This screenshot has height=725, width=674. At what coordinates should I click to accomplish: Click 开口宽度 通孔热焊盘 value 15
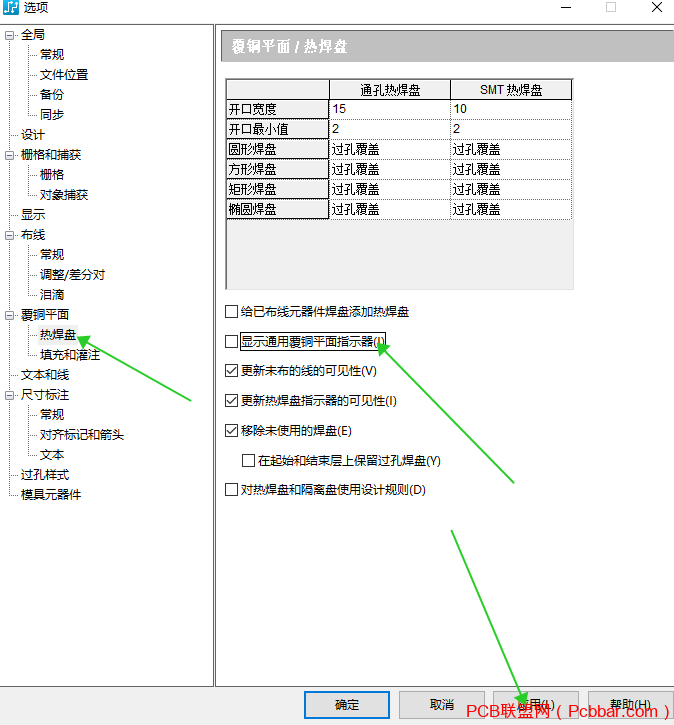390,109
